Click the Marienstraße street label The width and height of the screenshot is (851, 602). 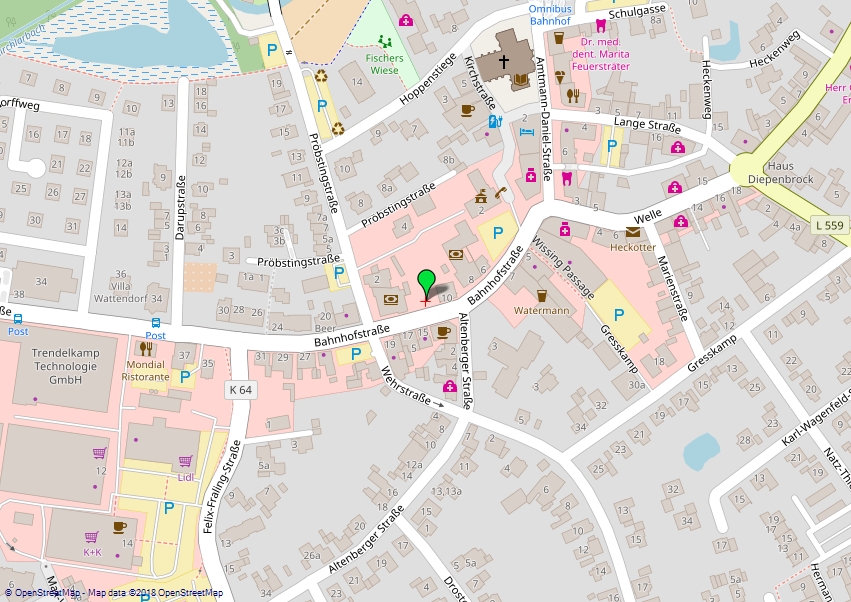(x=673, y=288)
